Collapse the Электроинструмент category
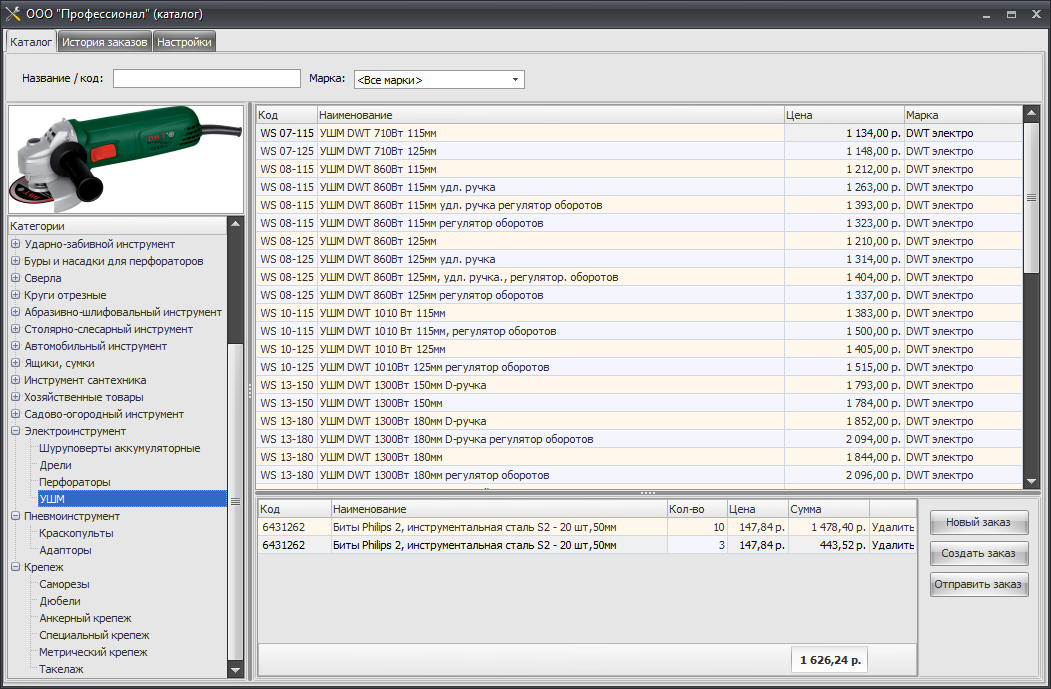The height and width of the screenshot is (689, 1051). coord(15,431)
